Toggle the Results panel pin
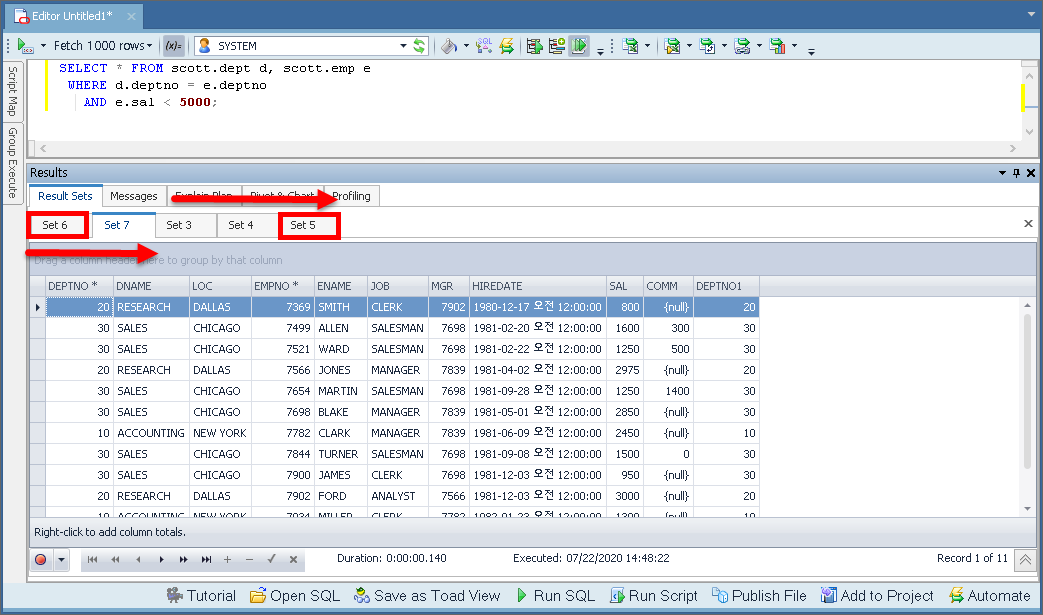The width and height of the screenshot is (1043, 615). click(x=1016, y=173)
